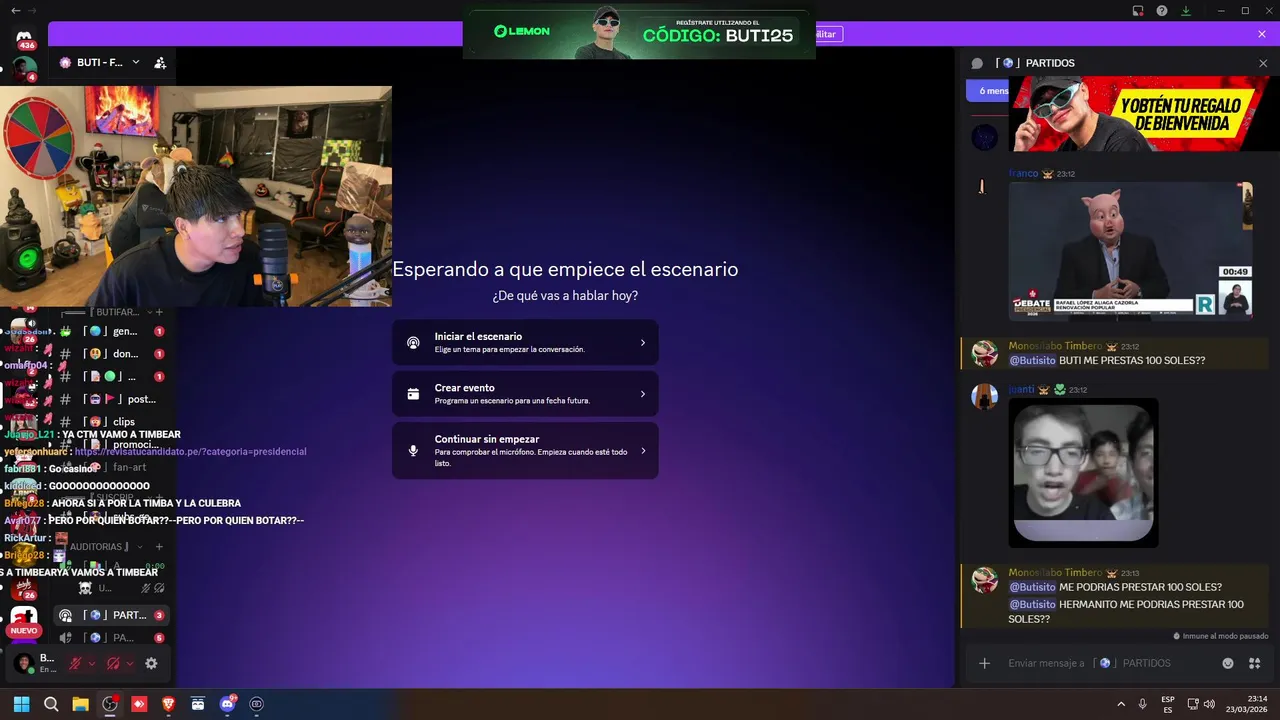The width and height of the screenshot is (1280, 720).
Task: Go back with browser-style back arrow
Action: pyautogui.click(x=15, y=10)
